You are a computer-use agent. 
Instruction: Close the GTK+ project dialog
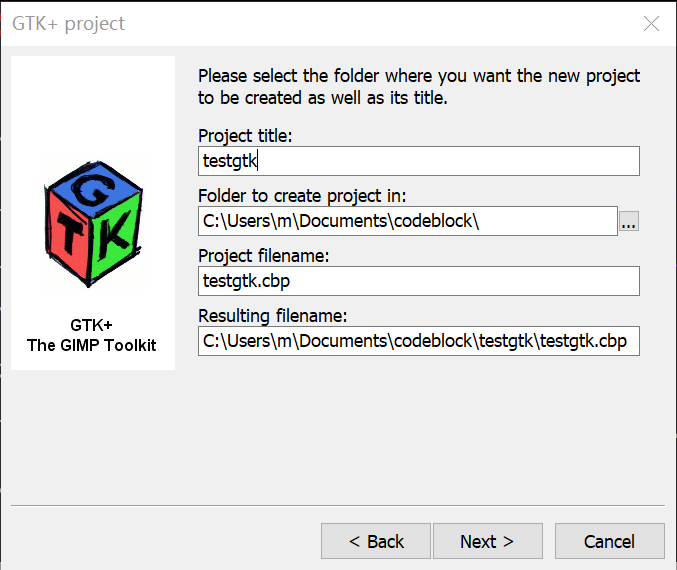pyautogui.click(x=651, y=24)
